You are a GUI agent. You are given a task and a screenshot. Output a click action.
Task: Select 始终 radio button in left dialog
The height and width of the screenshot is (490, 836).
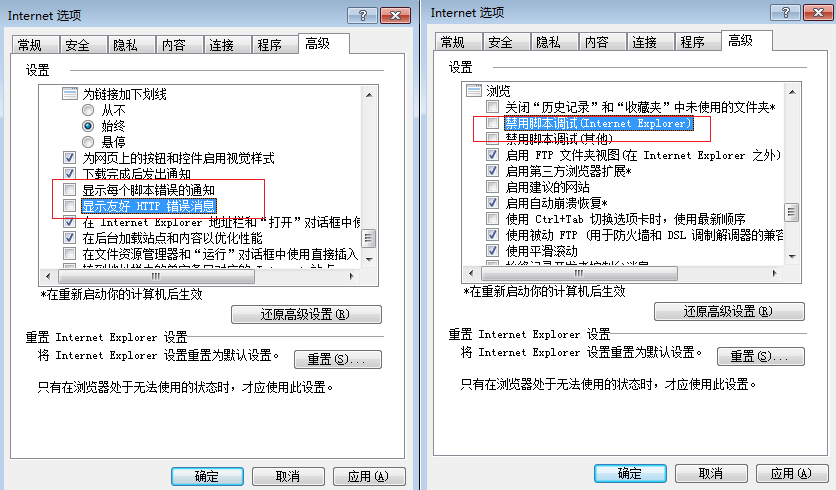[x=88, y=126]
